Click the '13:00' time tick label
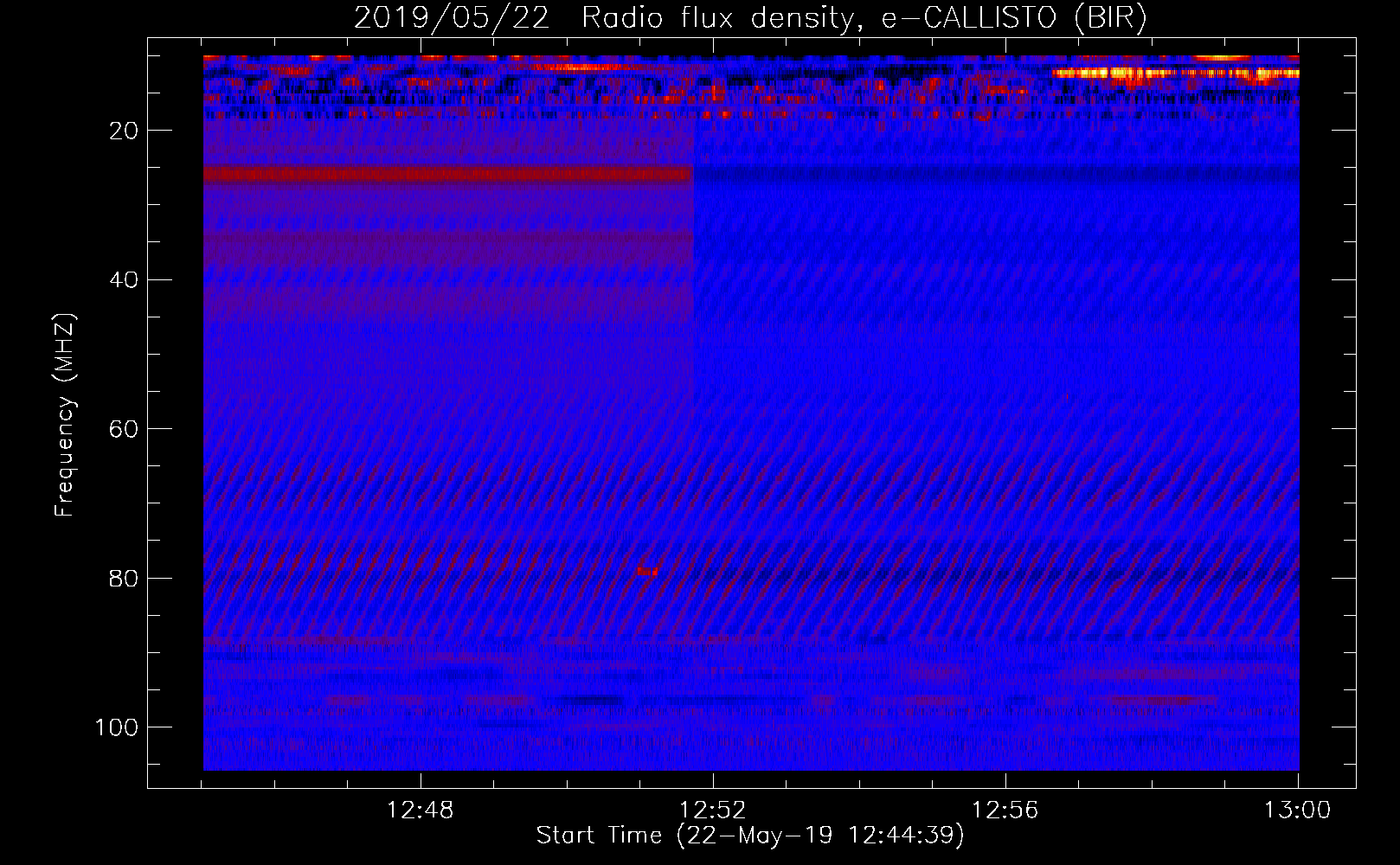The width and height of the screenshot is (1400, 865). coord(1297,811)
